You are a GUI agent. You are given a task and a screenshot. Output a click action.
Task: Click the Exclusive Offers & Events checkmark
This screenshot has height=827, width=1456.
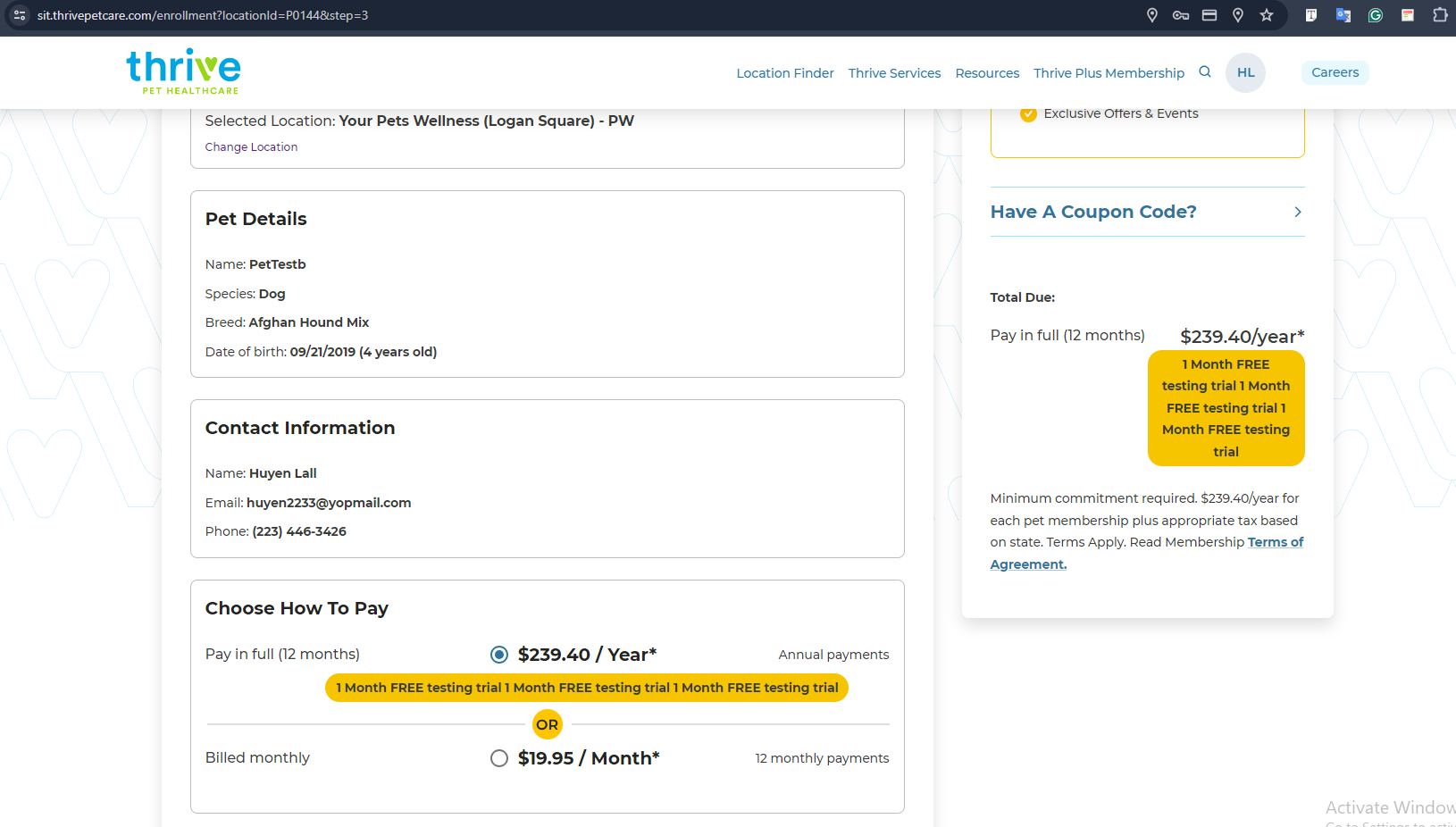click(x=1028, y=114)
